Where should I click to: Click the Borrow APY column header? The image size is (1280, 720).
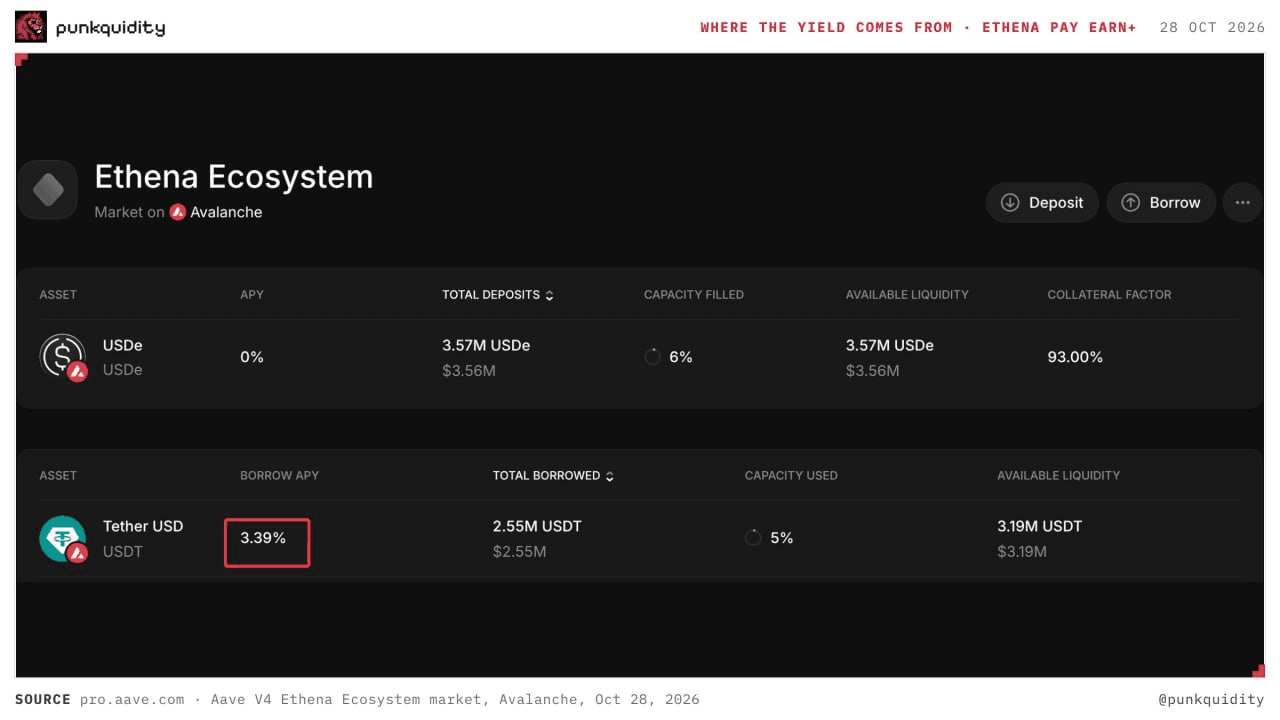click(x=279, y=476)
